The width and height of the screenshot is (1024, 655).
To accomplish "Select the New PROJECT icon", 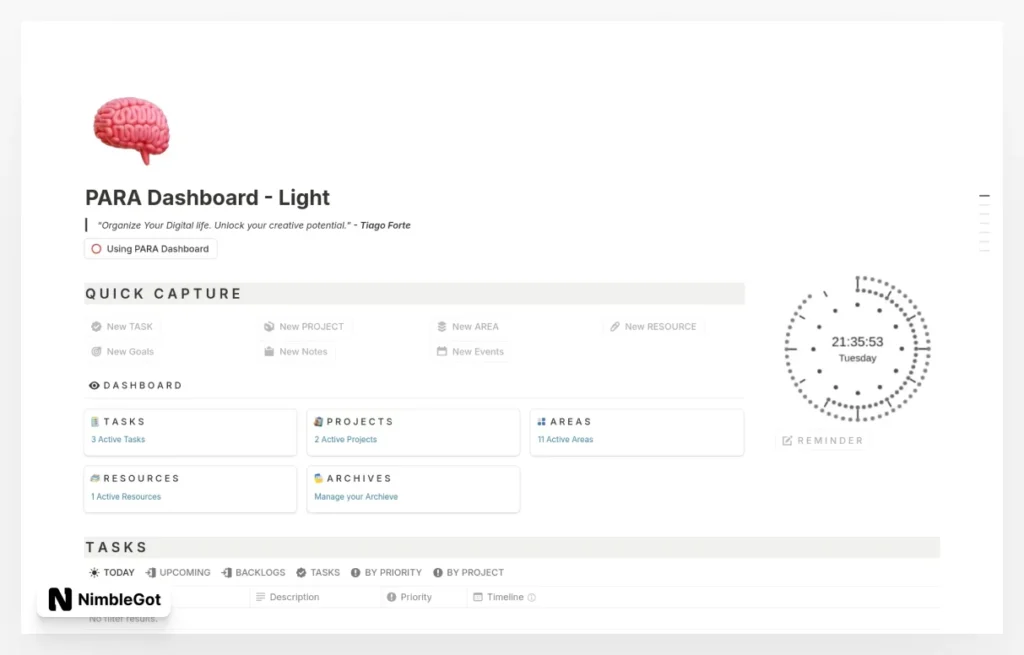I will pos(269,326).
